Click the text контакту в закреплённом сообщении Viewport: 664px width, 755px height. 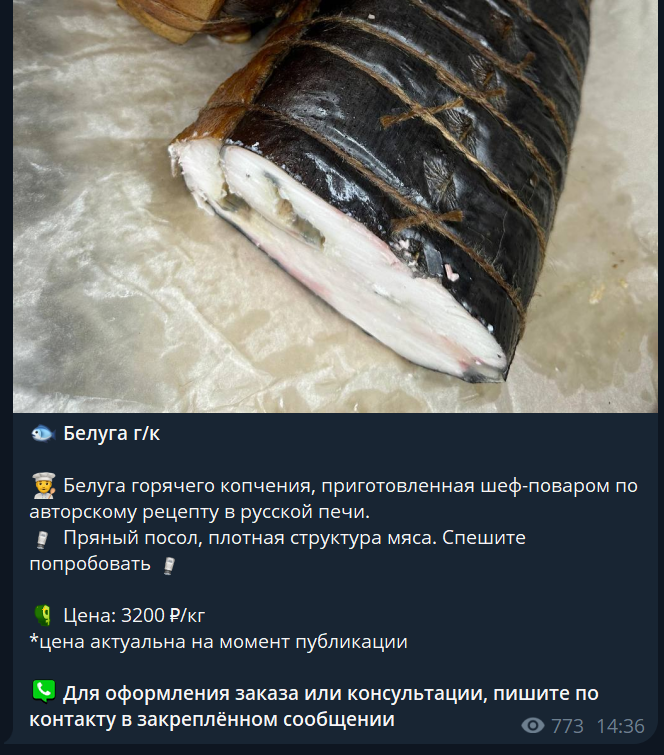(x=212, y=719)
